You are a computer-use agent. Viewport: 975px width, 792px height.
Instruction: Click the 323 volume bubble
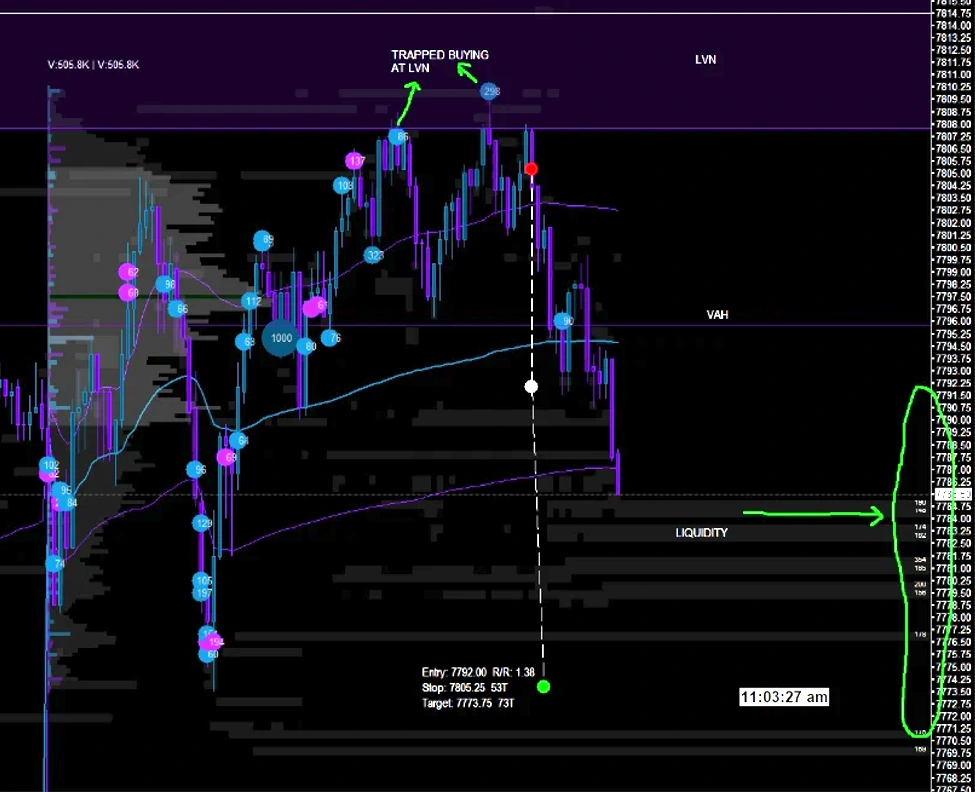tap(374, 255)
